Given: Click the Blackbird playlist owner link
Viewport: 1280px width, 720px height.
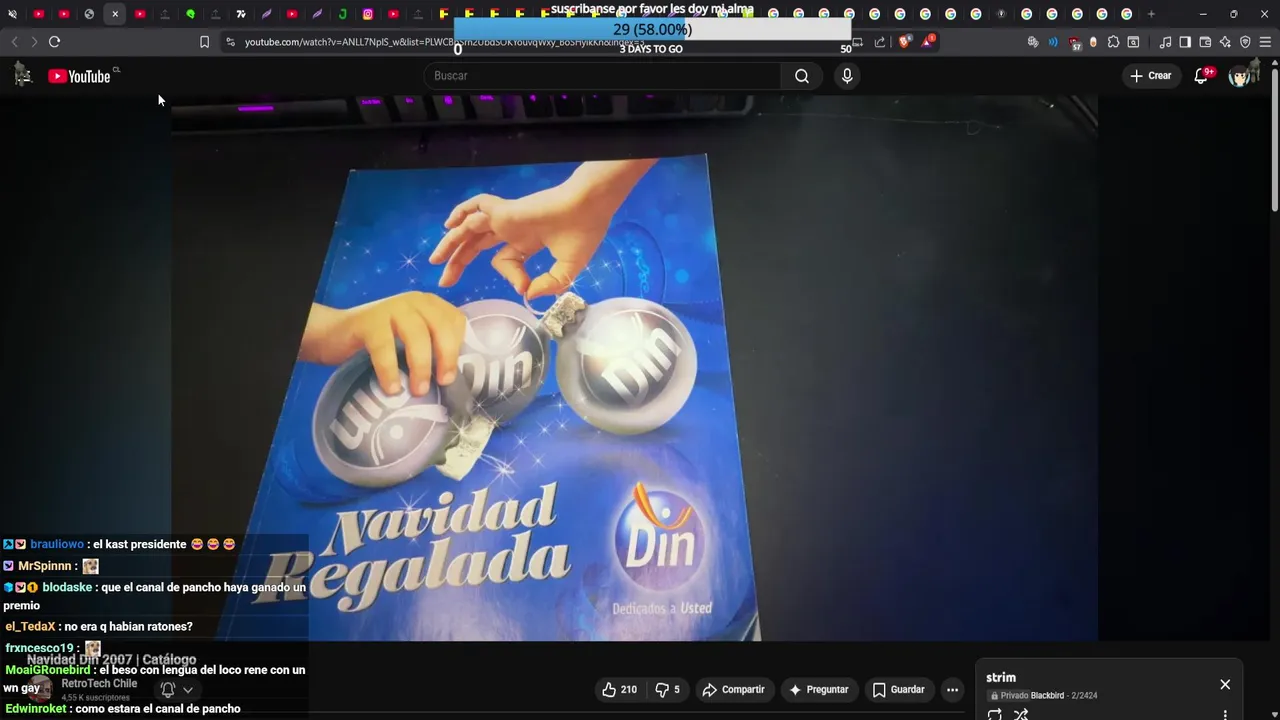Looking at the screenshot, I should click(x=1047, y=696).
